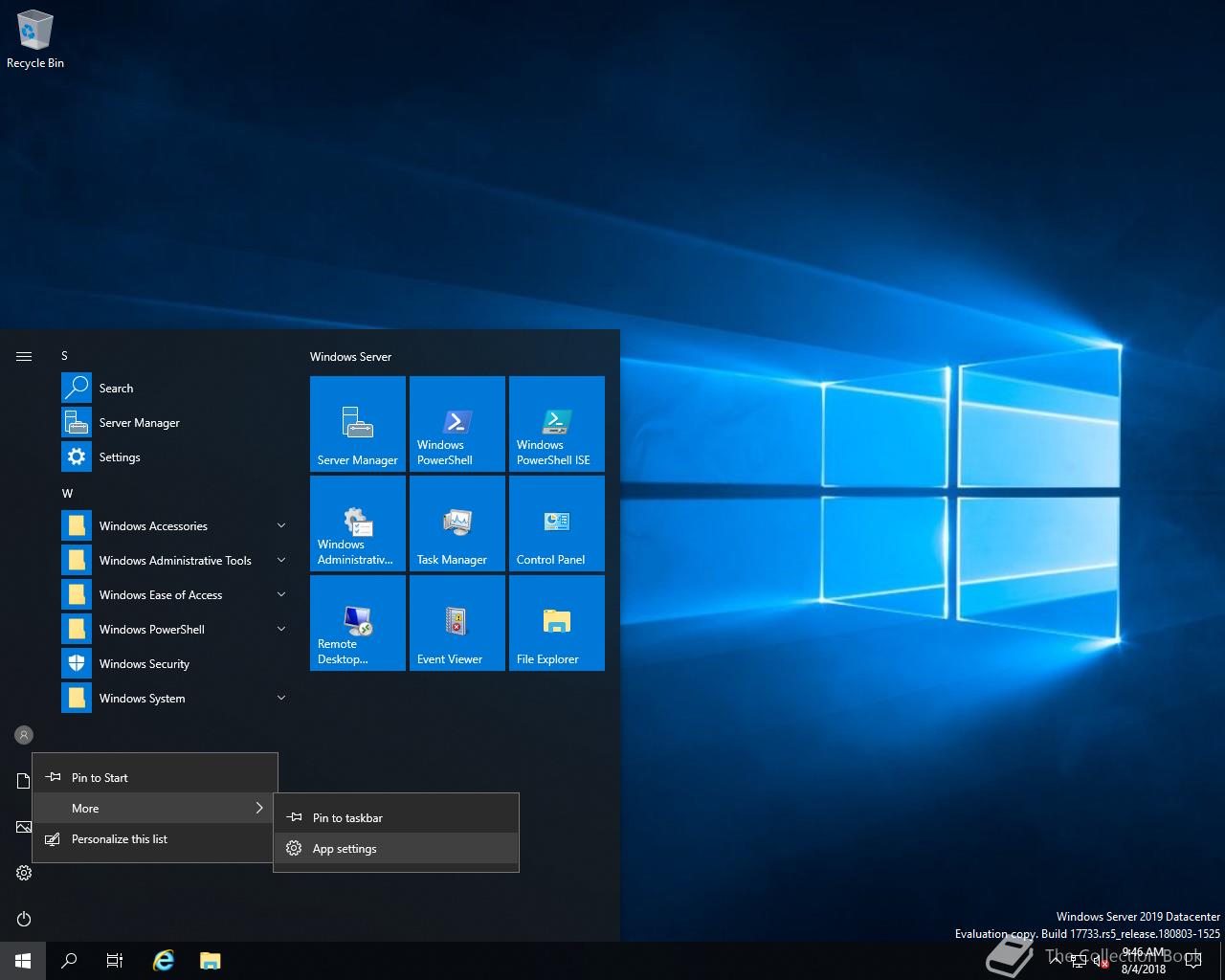Open Search from the app list
1225x980 pixels.
175,388
